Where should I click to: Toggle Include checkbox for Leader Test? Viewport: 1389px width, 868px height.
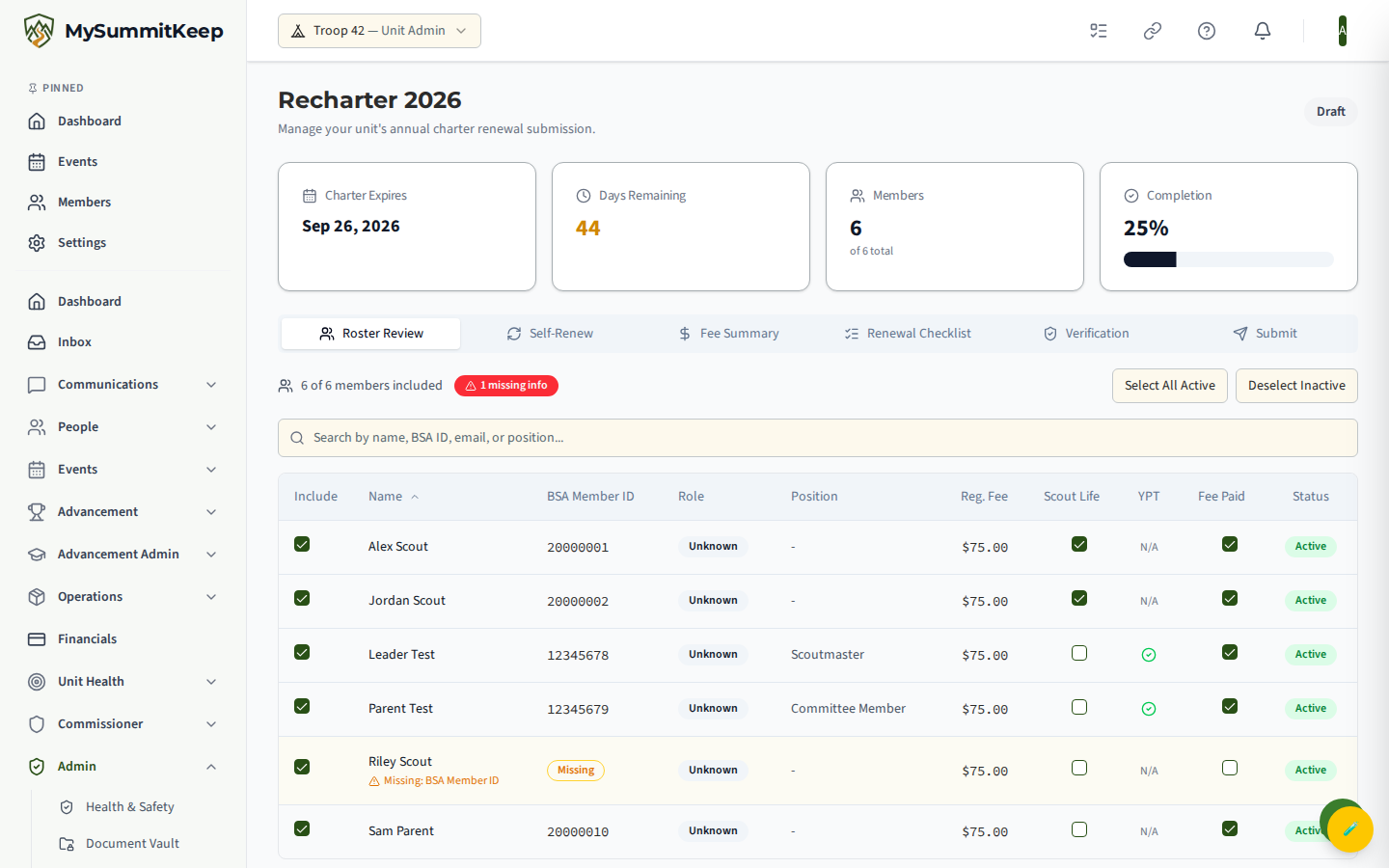point(302,652)
